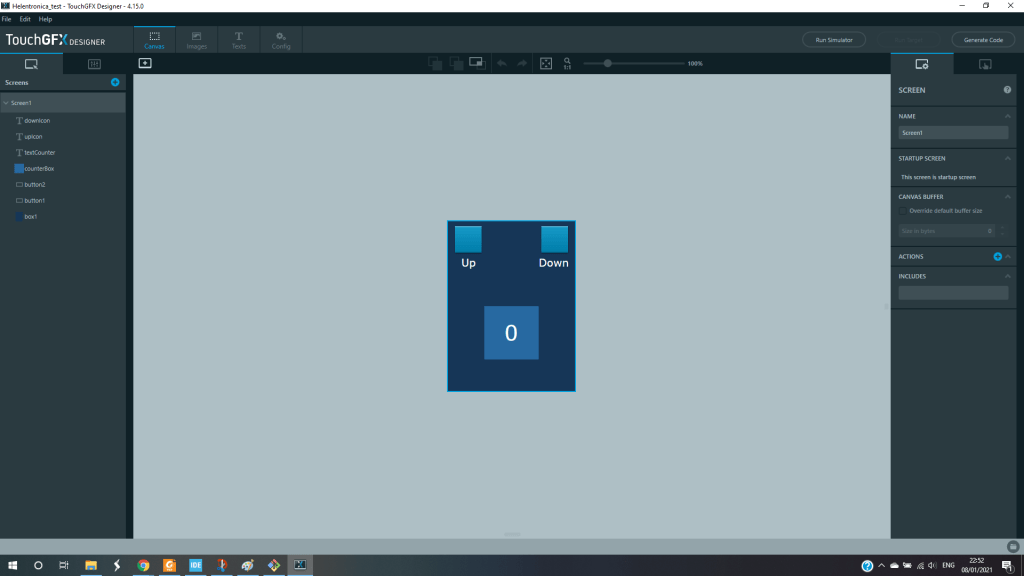Viewport: 1024px width, 576px height.
Task: Reset zoom to 1:1 icon
Action: (567, 63)
